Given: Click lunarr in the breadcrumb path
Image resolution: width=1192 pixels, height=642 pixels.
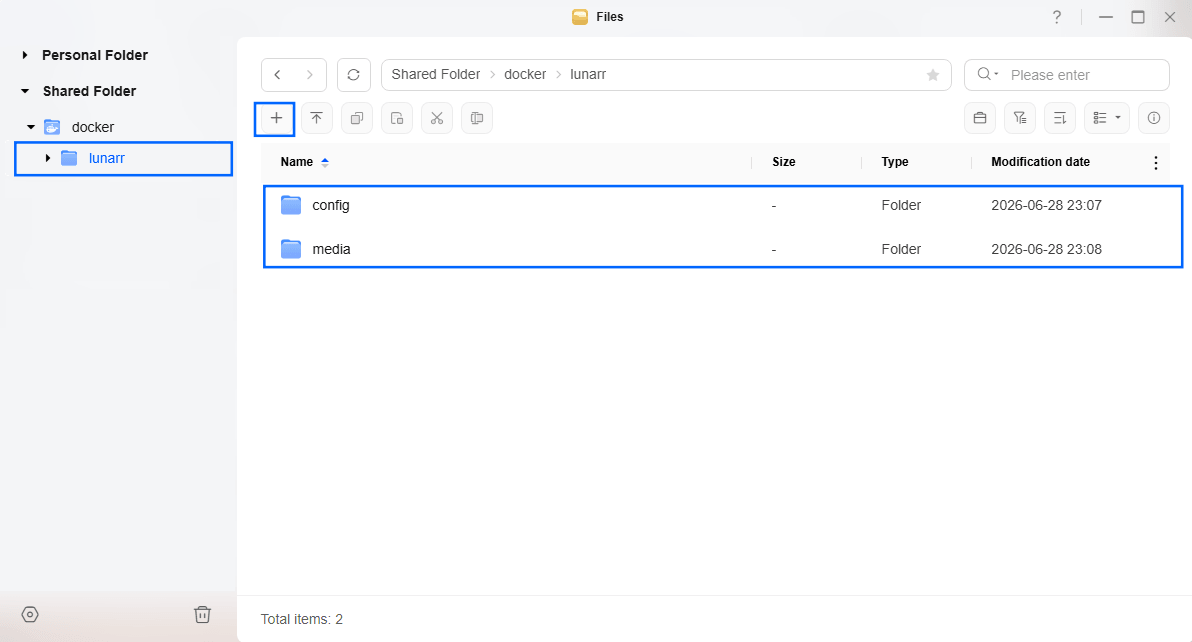Looking at the screenshot, I should [588, 74].
